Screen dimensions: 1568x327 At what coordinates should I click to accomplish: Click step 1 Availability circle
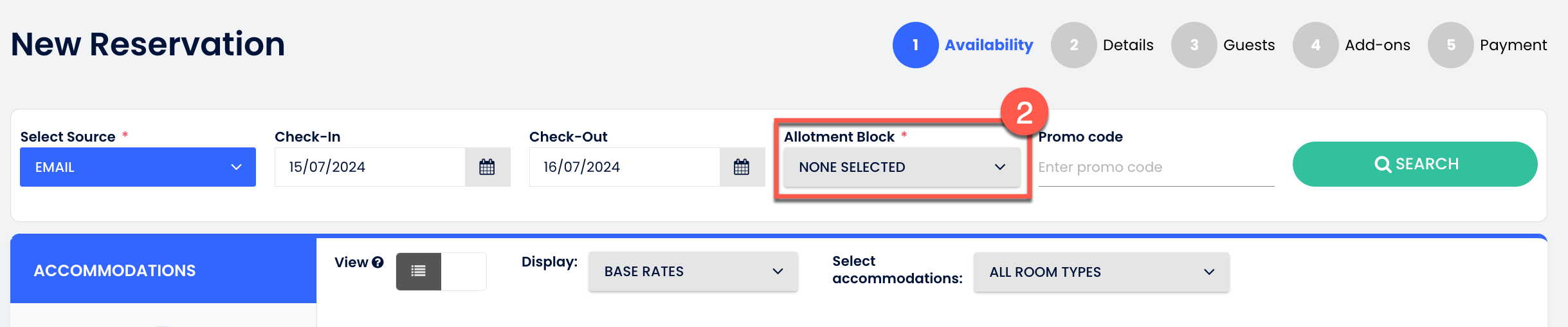[x=915, y=45]
